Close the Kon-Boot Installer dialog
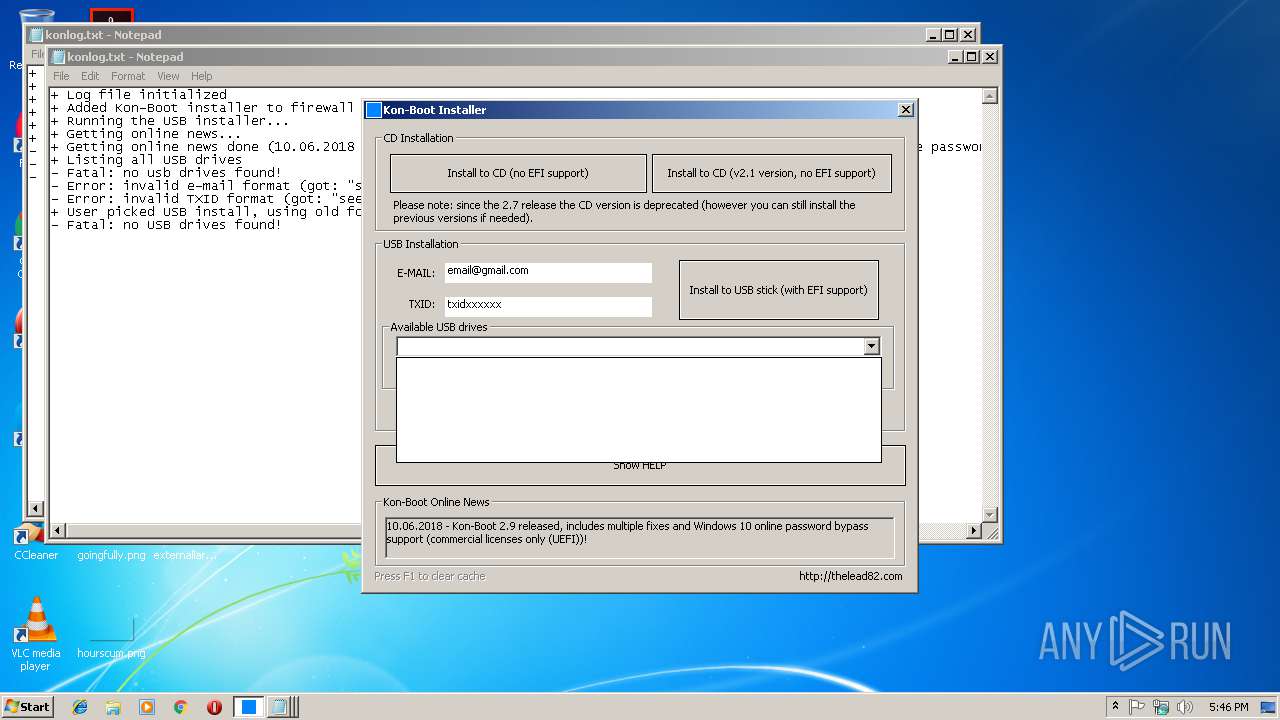The image size is (1280, 720). pyautogui.click(x=906, y=110)
